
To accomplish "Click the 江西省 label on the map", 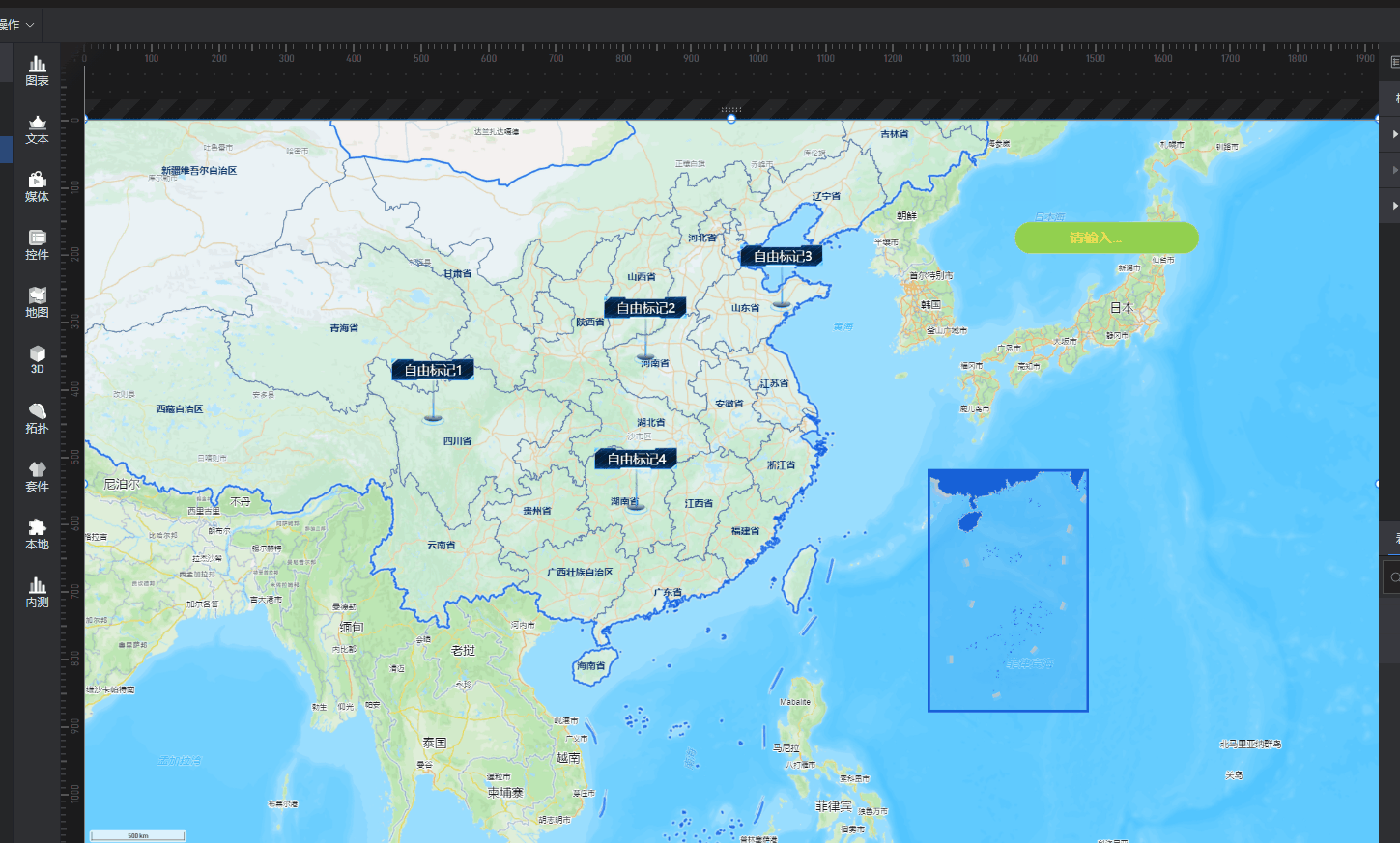I will pyautogui.click(x=699, y=504).
